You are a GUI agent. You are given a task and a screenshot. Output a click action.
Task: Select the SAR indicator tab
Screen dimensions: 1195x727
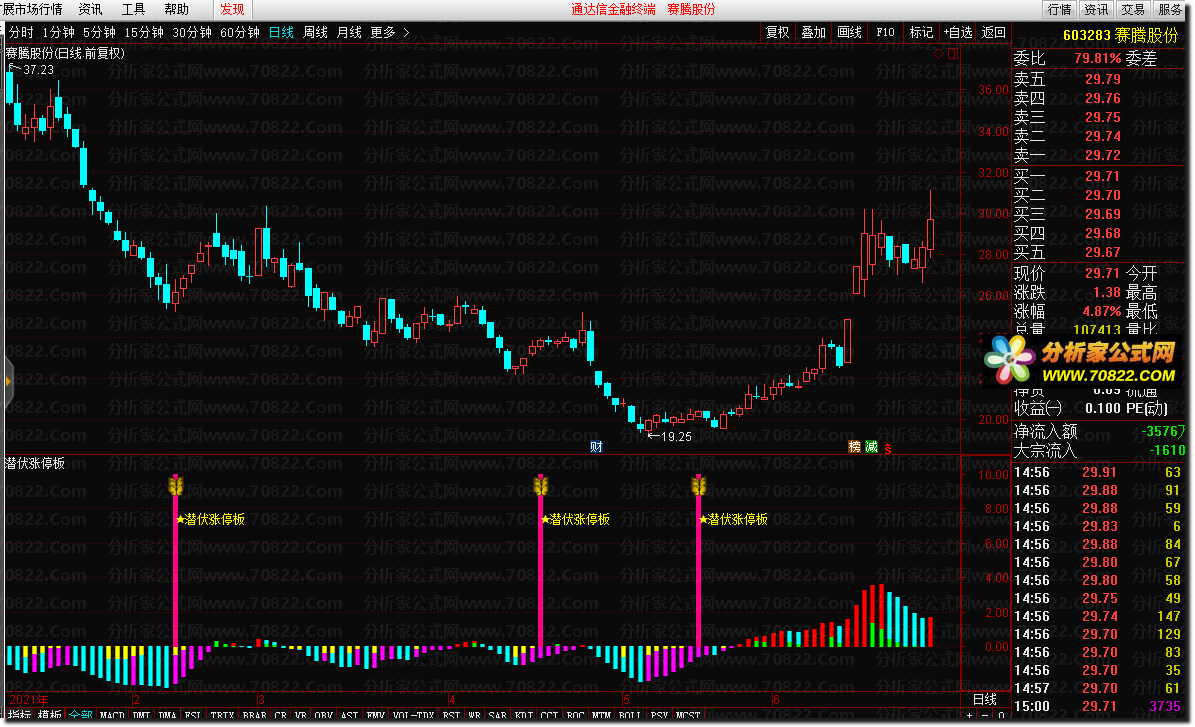tap(498, 715)
